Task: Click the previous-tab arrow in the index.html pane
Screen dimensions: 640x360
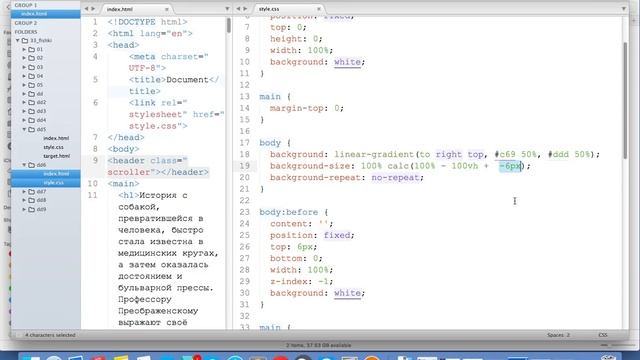Action: click(86, 9)
